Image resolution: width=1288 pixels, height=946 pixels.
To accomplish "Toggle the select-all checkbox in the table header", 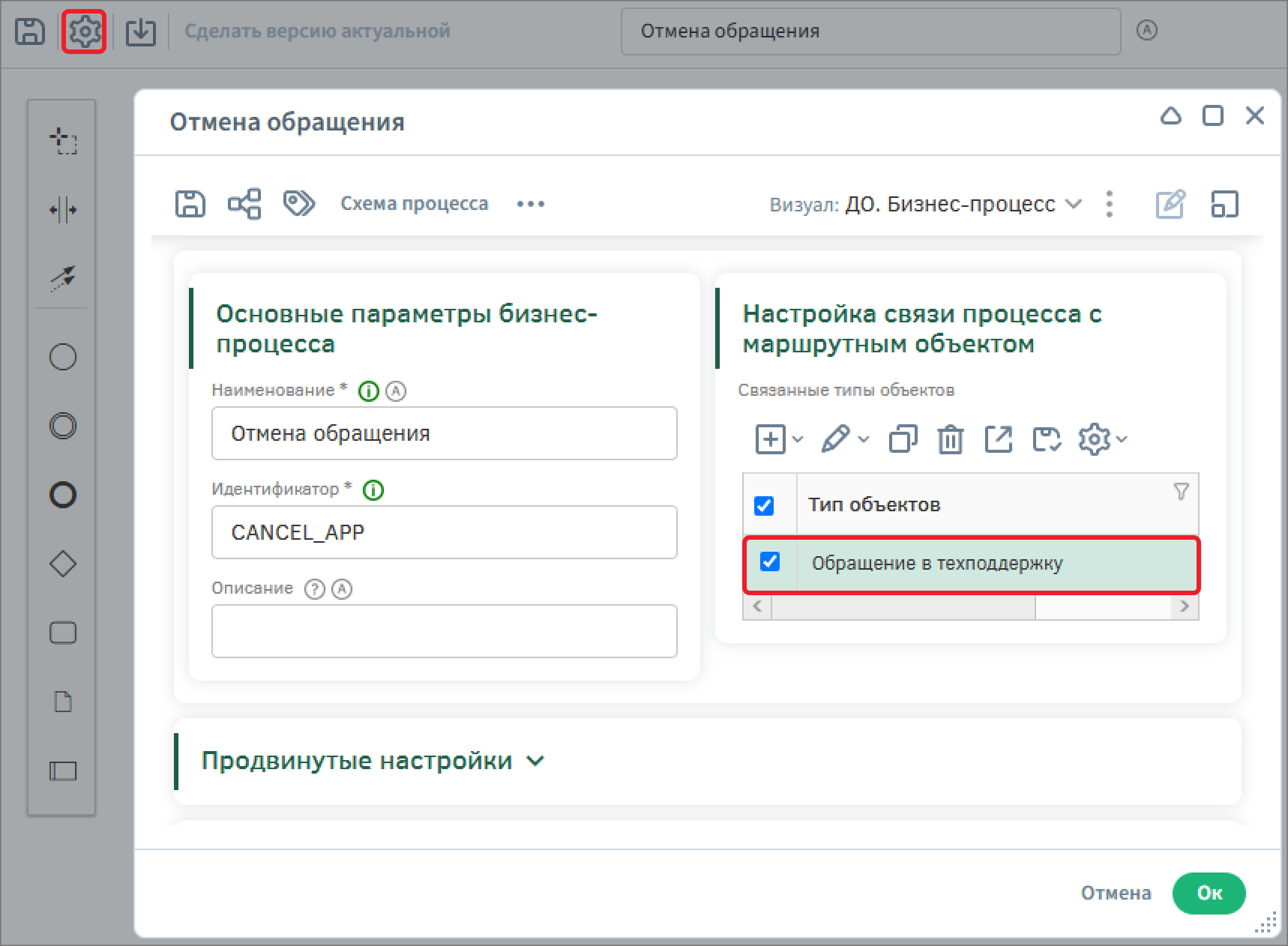I will point(764,506).
